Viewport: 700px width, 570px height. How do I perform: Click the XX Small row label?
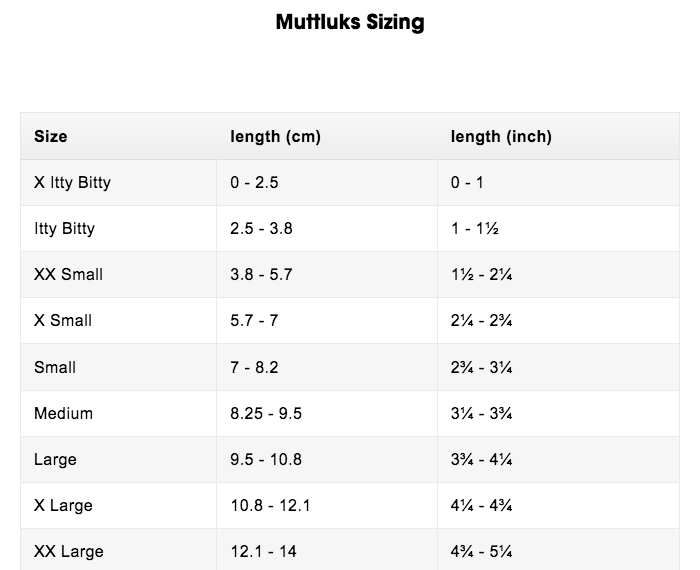click(68, 274)
